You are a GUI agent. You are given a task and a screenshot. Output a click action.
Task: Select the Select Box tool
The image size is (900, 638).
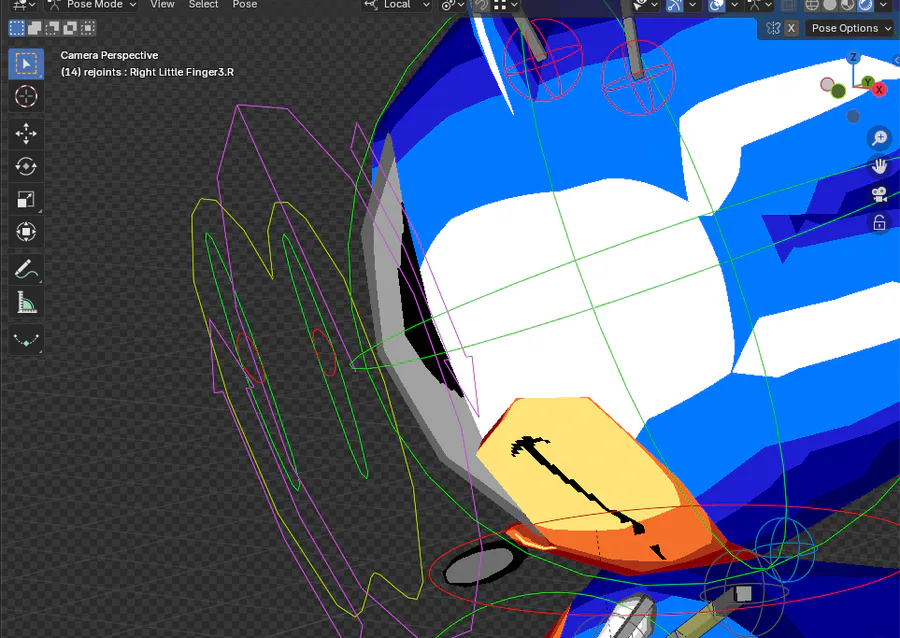pos(26,64)
